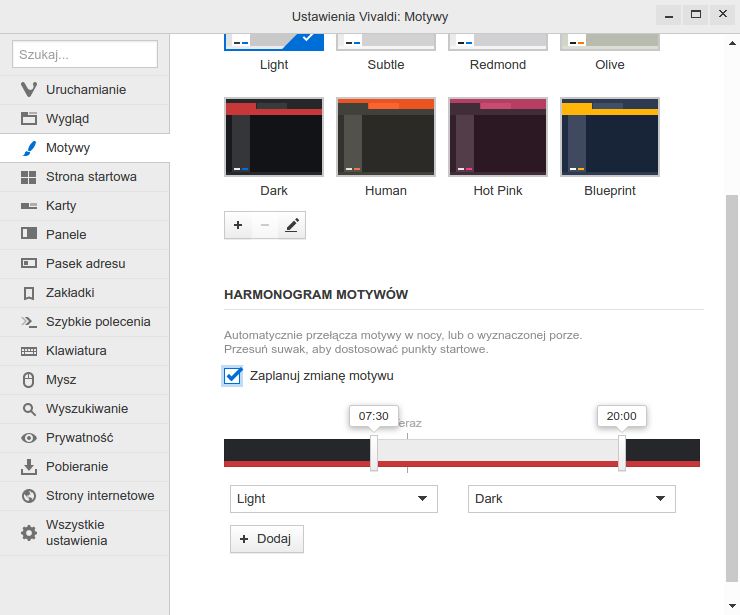Open Pasek adresu settings section
Image resolution: width=740 pixels, height=615 pixels.
point(85,264)
